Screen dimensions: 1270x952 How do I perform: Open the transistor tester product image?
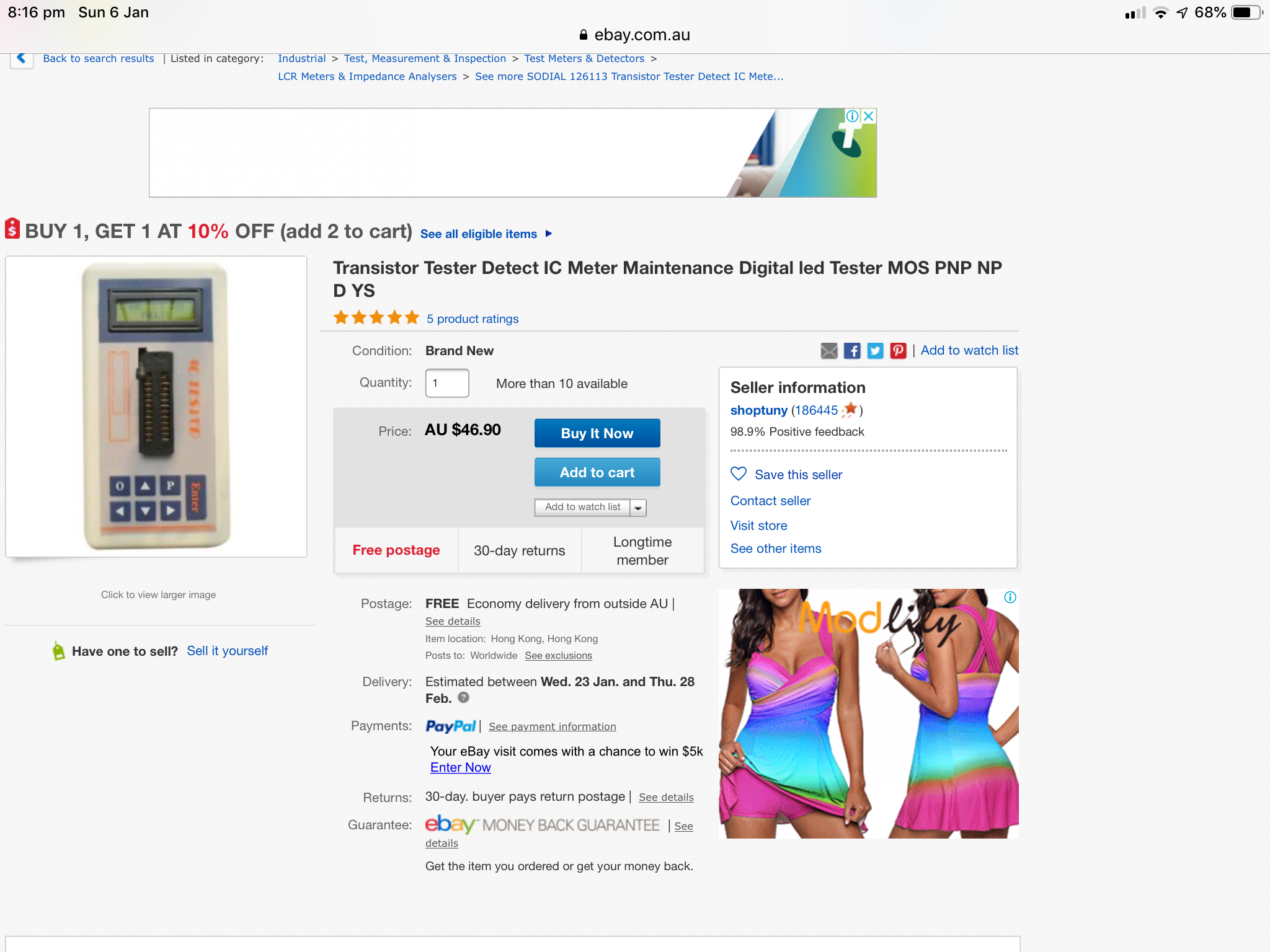(x=156, y=407)
